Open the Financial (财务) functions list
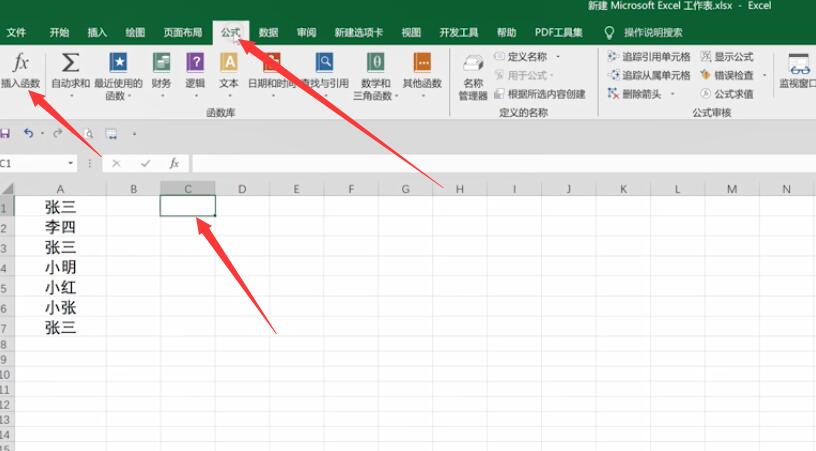Viewport: 816px width, 451px height. [x=161, y=74]
